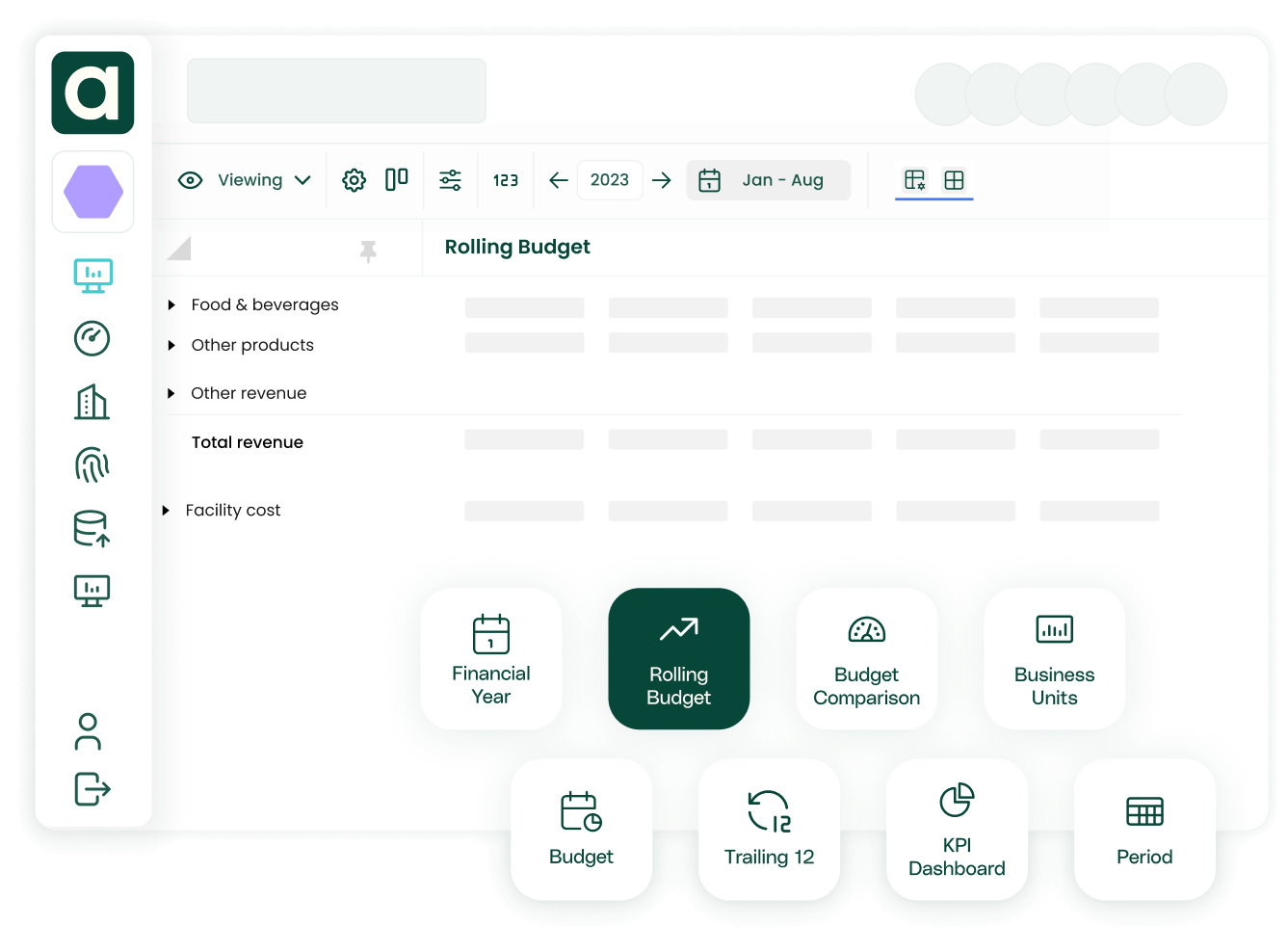Expand the Facility cost row
The height and width of the screenshot is (952, 1288).
tap(166, 511)
